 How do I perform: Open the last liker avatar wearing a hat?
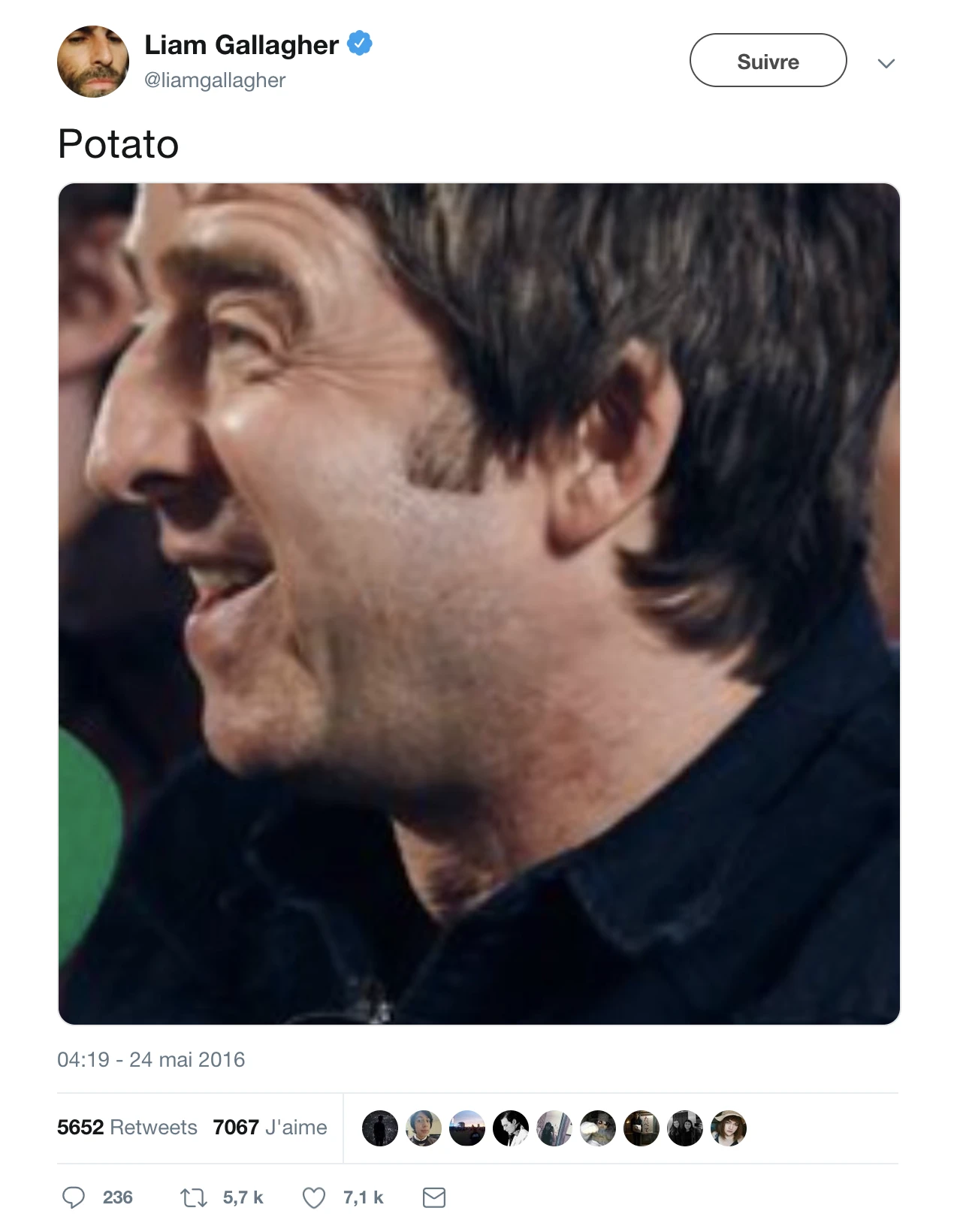click(x=729, y=1128)
